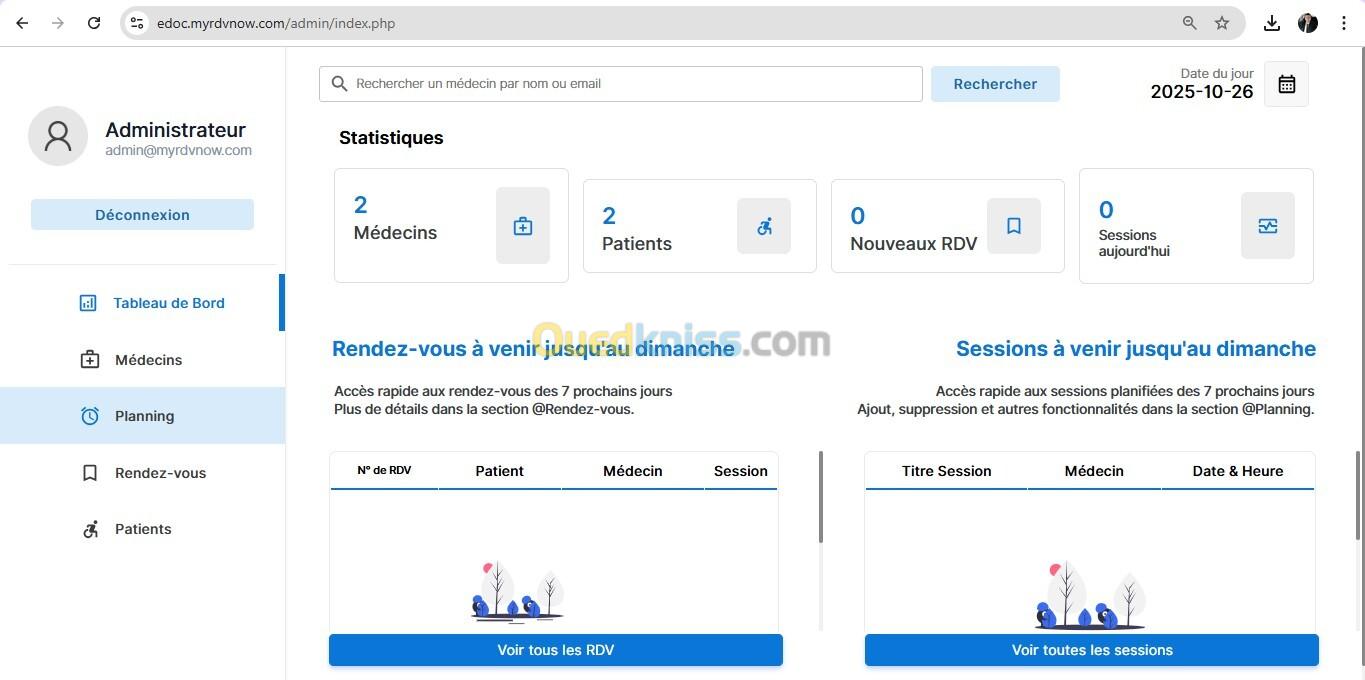1365x680 pixels.
Task: Go to Médecins in the sidebar
Action: tap(148, 360)
